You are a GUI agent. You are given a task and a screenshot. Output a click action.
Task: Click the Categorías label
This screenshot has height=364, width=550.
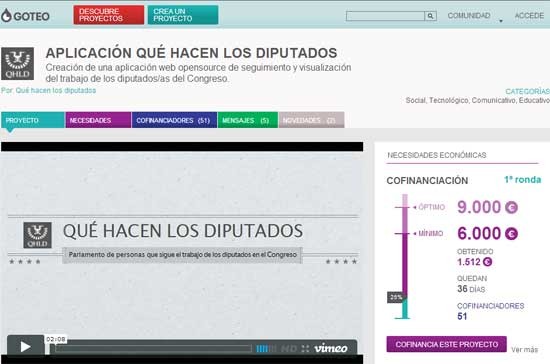(528, 91)
